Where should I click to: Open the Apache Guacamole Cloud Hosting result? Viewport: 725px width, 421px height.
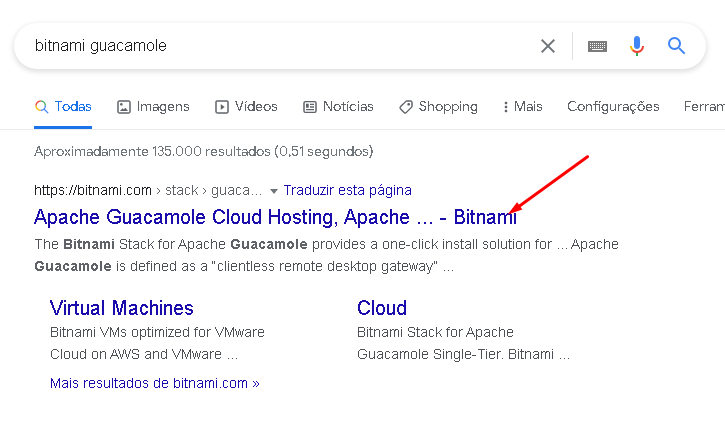(x=275, y=217)
